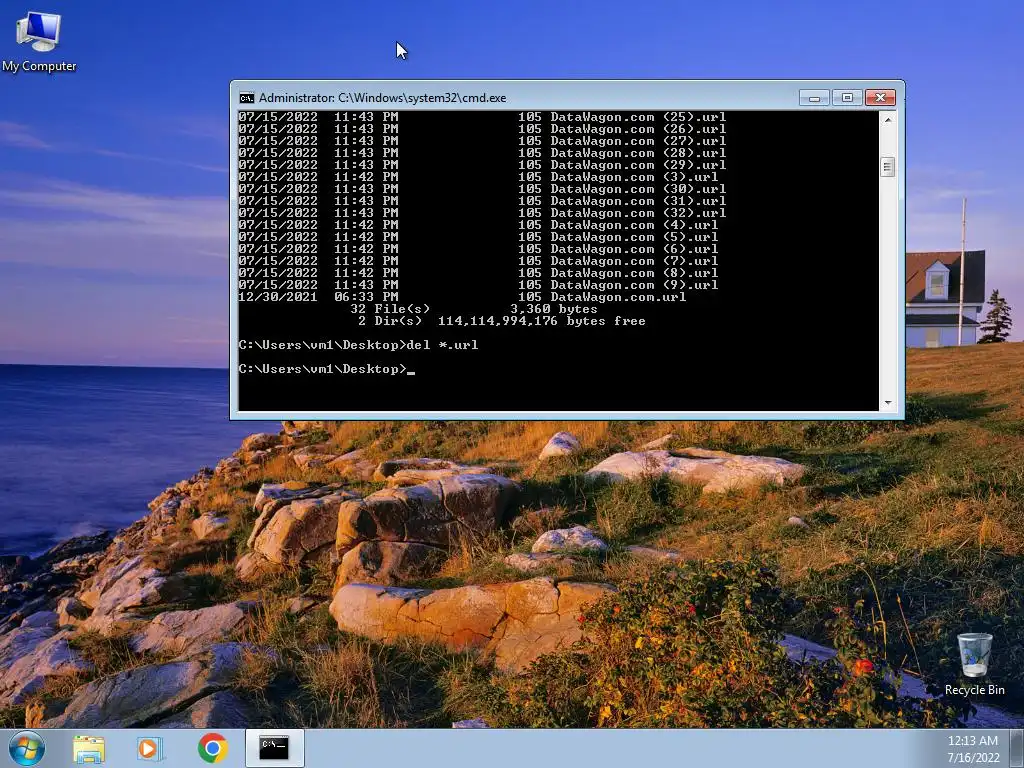This screenshot has width=1024, height=768.
Task: Click the line 'DataWagon.com (5).url'
Action: point(478,236)
